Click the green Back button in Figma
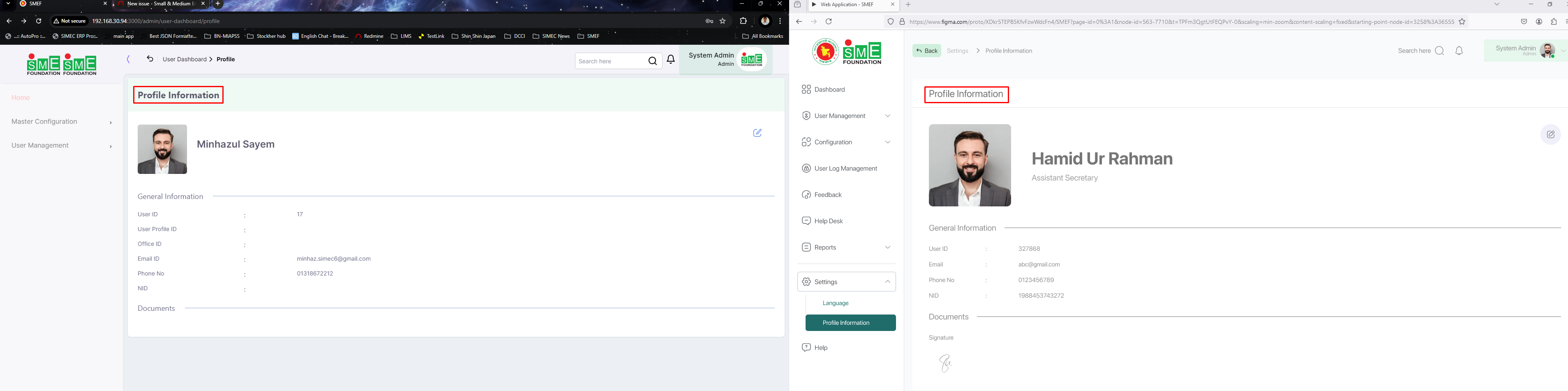The image size is (1568, 391). click(x=926, y=51)
